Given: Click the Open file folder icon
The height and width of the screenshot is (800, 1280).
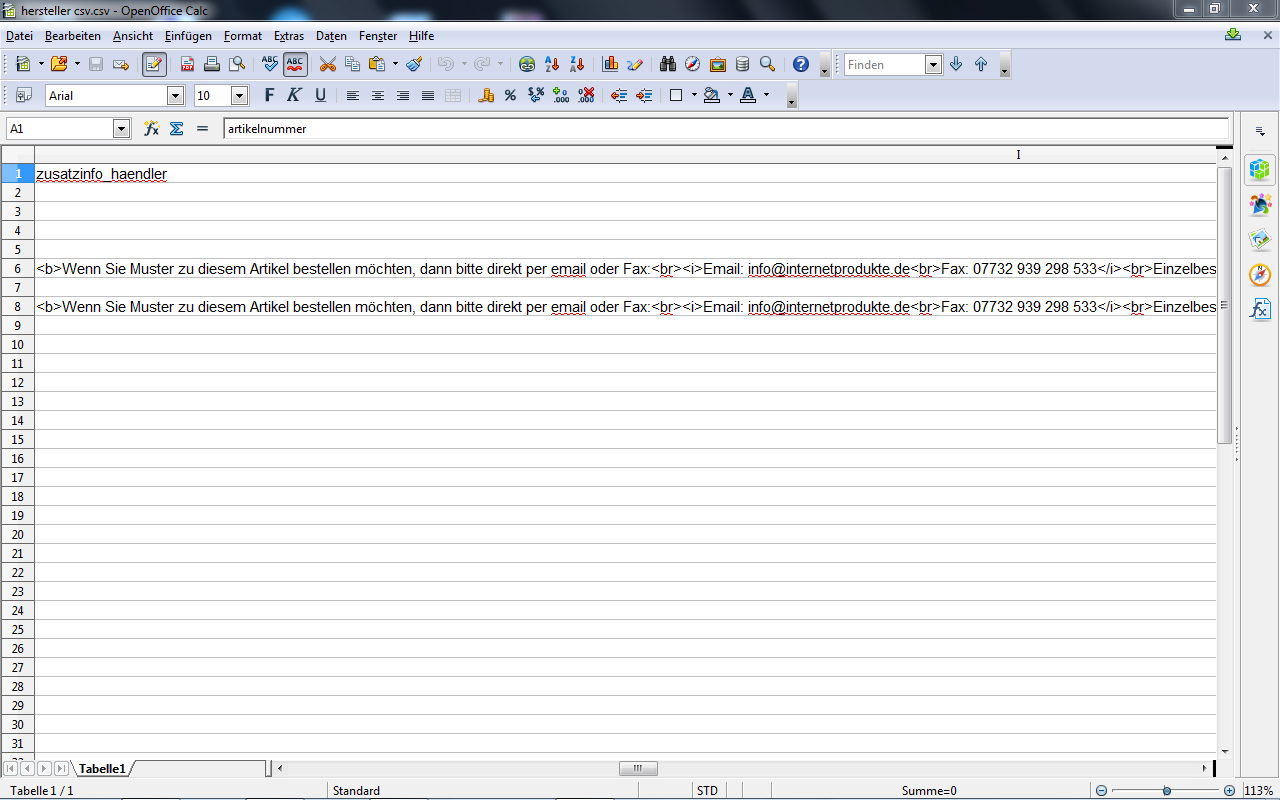Looking at the screenshot, I should tap(59, 64).
